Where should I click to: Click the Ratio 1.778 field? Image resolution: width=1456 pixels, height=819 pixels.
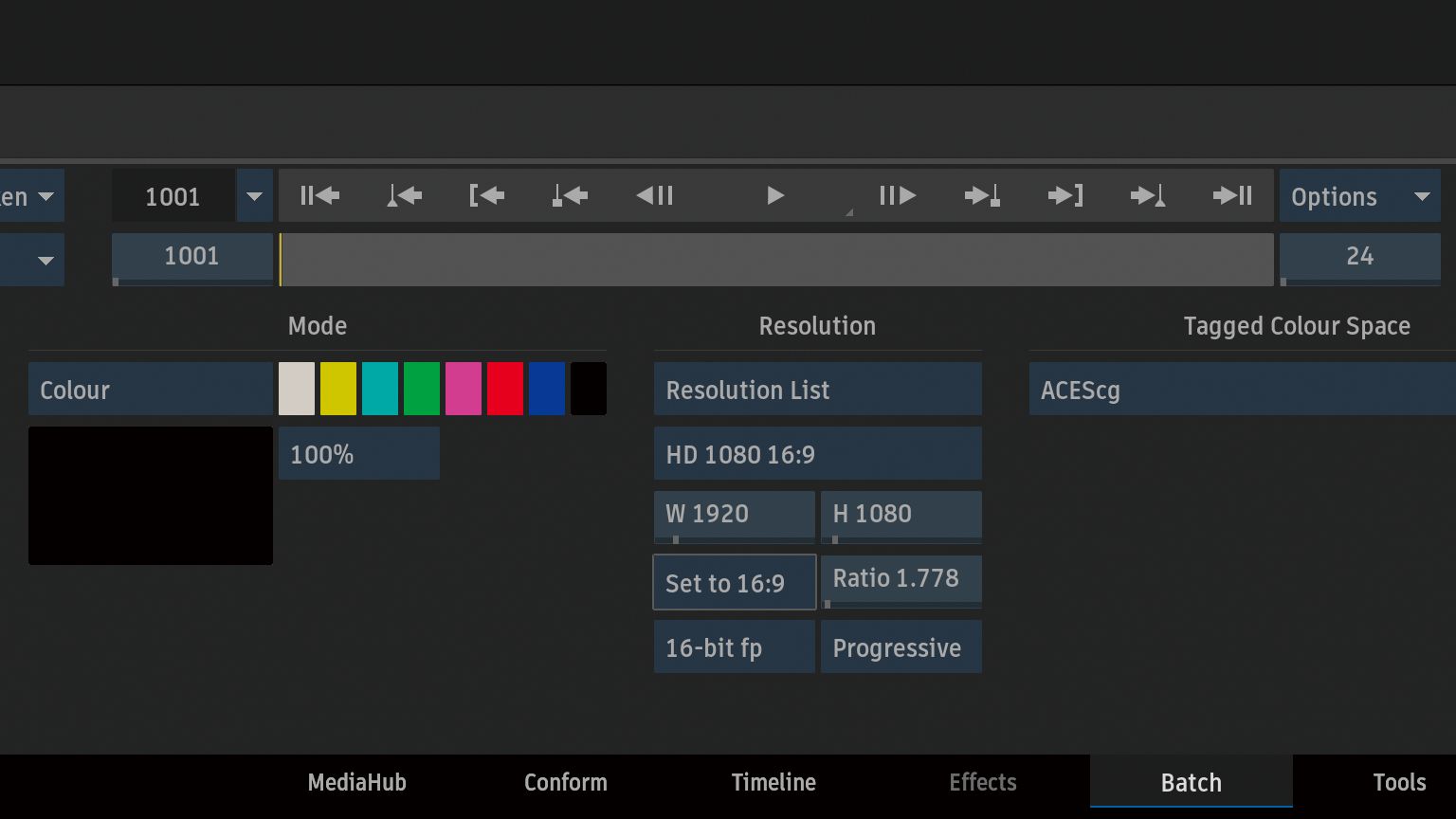[901, 581]
